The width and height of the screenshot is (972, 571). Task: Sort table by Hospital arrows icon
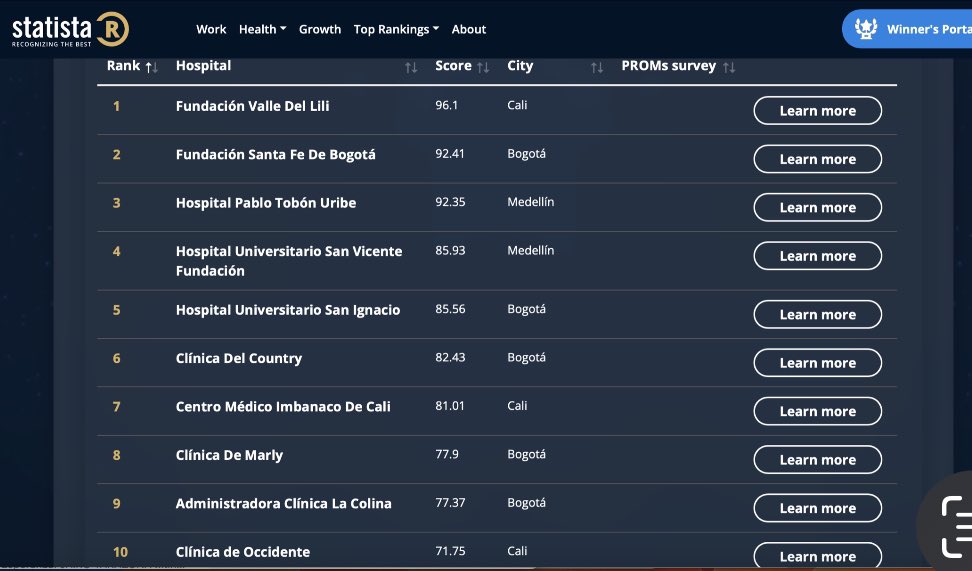point(411,68)
